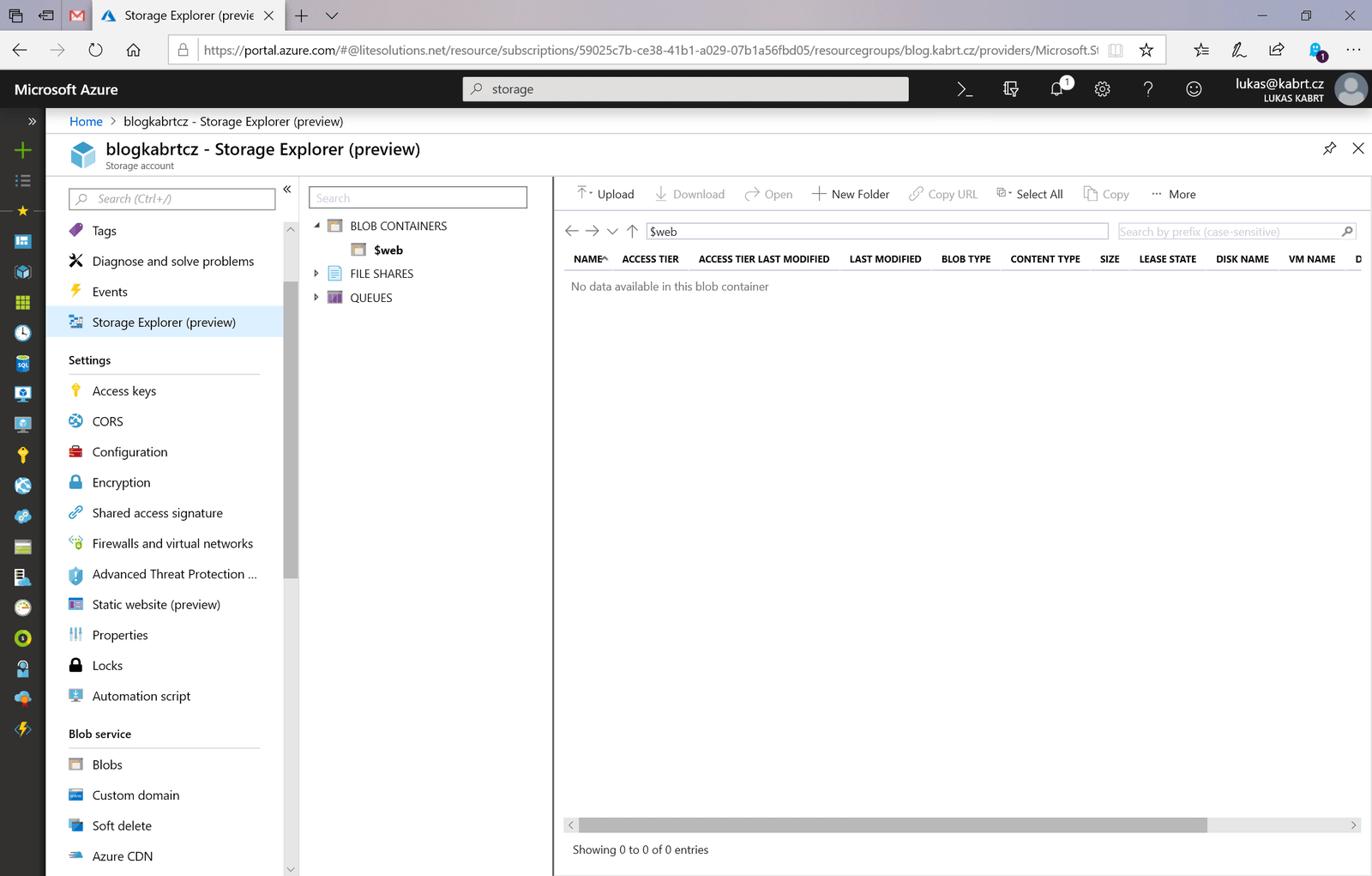Show the browser tab list dropdown

coord(332,15)
